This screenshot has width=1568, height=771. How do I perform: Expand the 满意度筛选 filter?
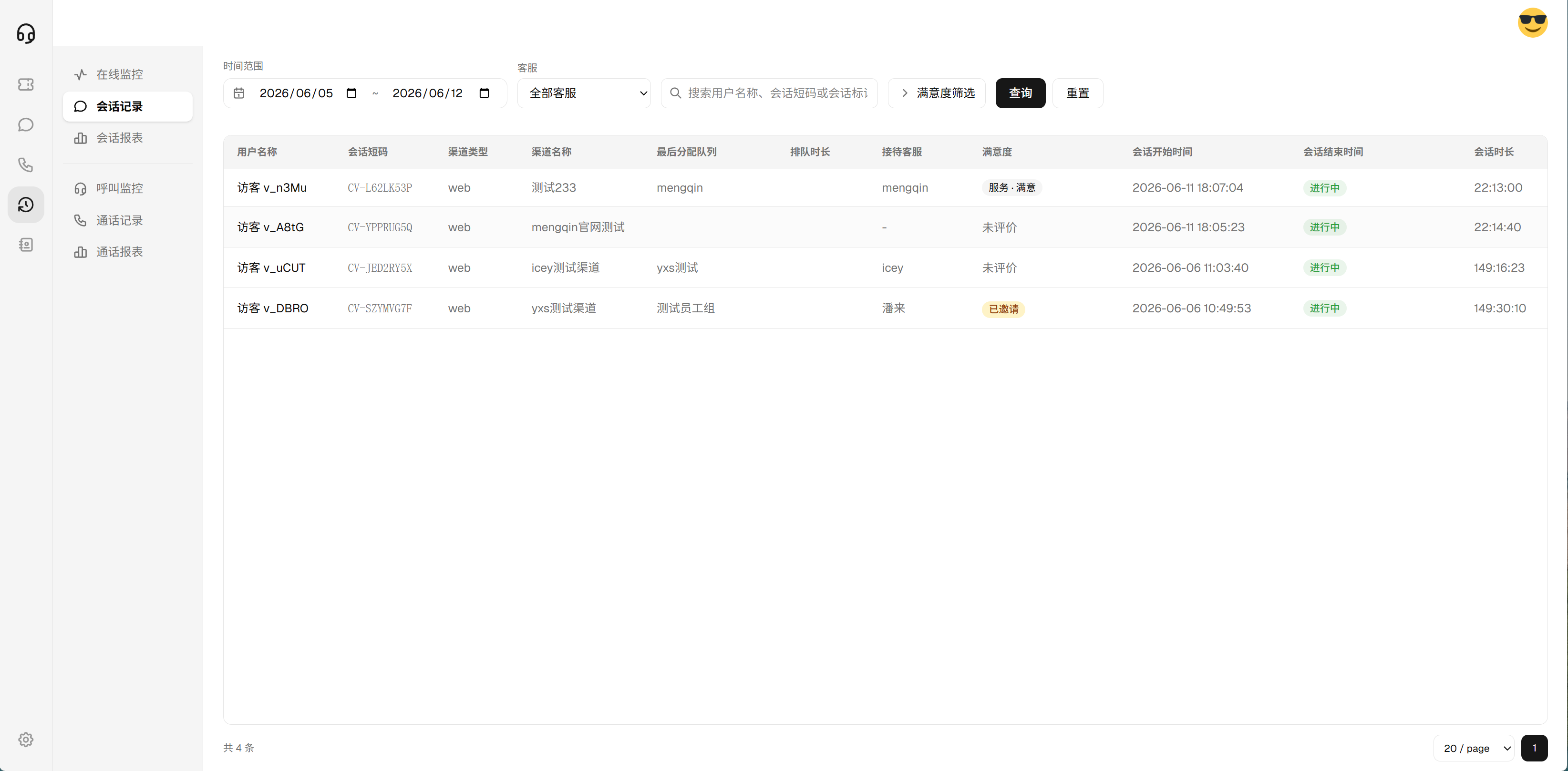(x=936, y=93)
